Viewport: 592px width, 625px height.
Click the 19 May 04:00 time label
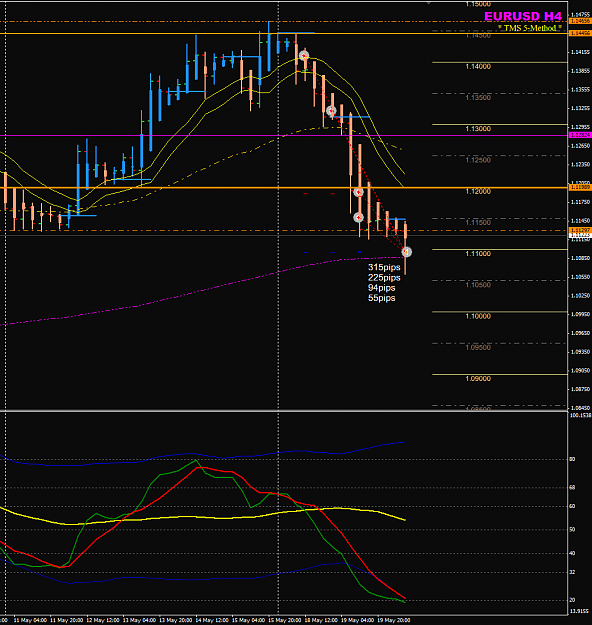[x=358, y=621]
